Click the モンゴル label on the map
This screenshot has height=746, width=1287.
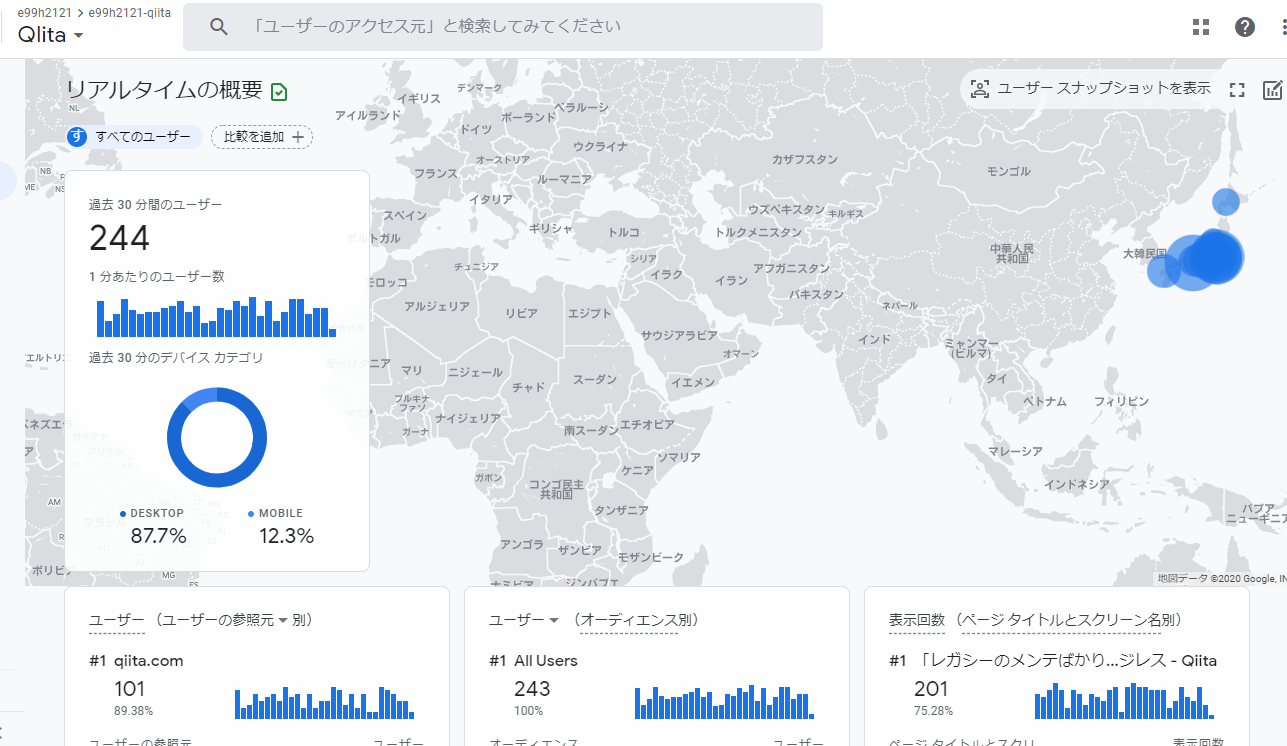pos(1008,172)
